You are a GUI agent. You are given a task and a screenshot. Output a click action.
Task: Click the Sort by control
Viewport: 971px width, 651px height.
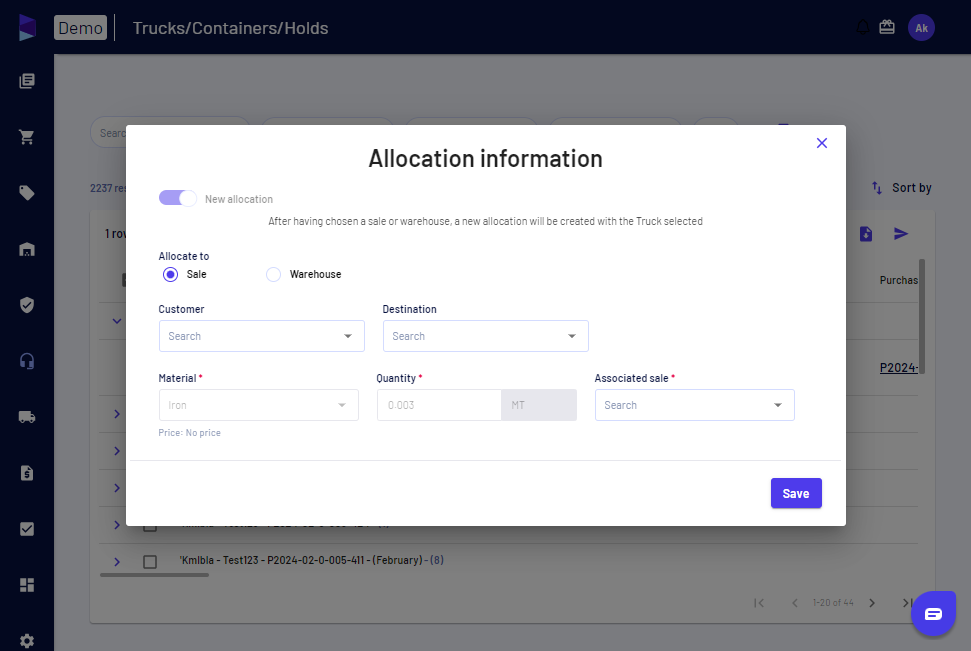[902, 188]
